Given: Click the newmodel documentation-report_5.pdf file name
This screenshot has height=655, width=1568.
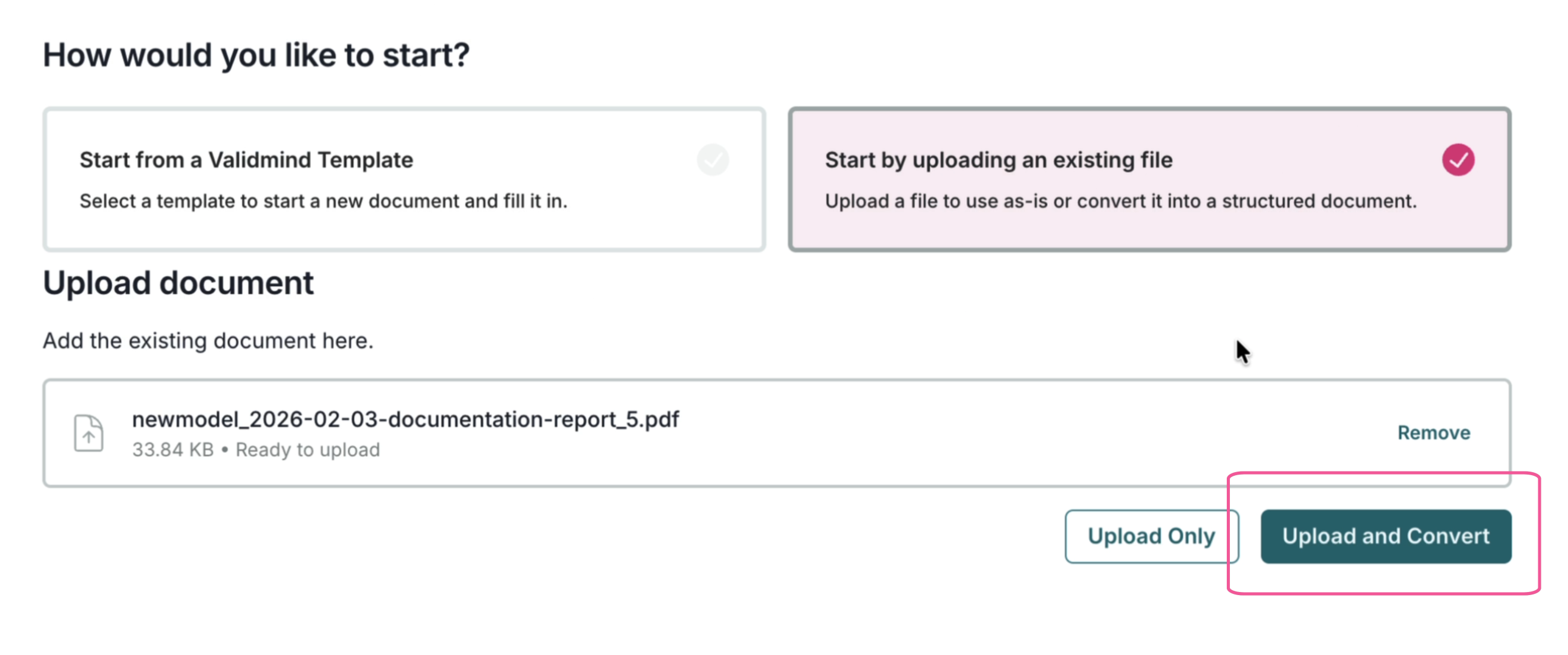Looking at the screenshot, I should (405, 419).
